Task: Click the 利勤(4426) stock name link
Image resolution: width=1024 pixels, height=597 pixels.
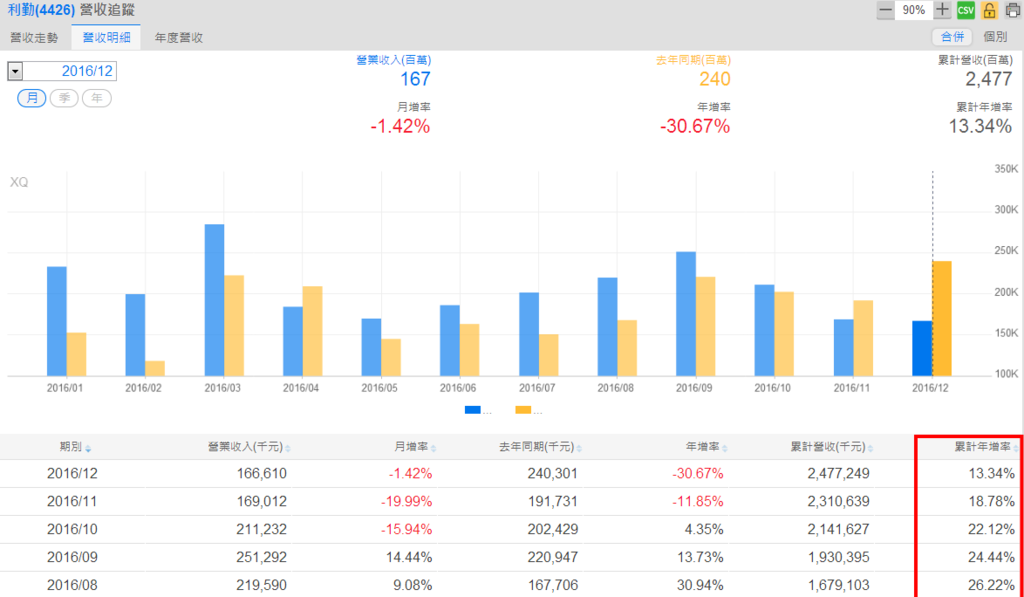Action: coord(41,10)
